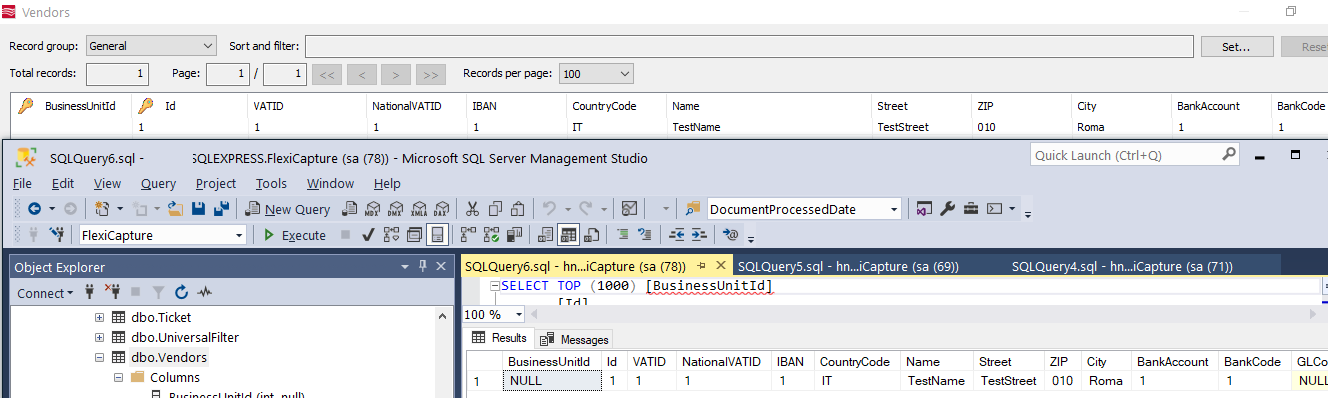The height and width of the screenshot is (398, 1328).
Task: Open a new DAX query
Action: coord(441,209)
